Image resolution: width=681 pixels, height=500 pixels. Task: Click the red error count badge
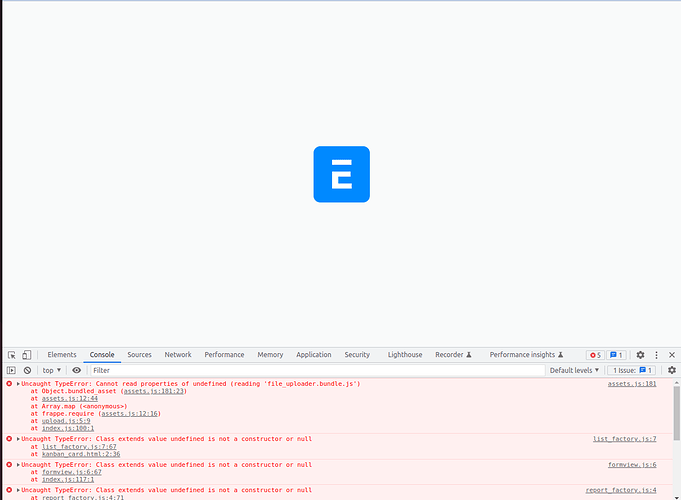pyautogui.click(x=595, y=355)
